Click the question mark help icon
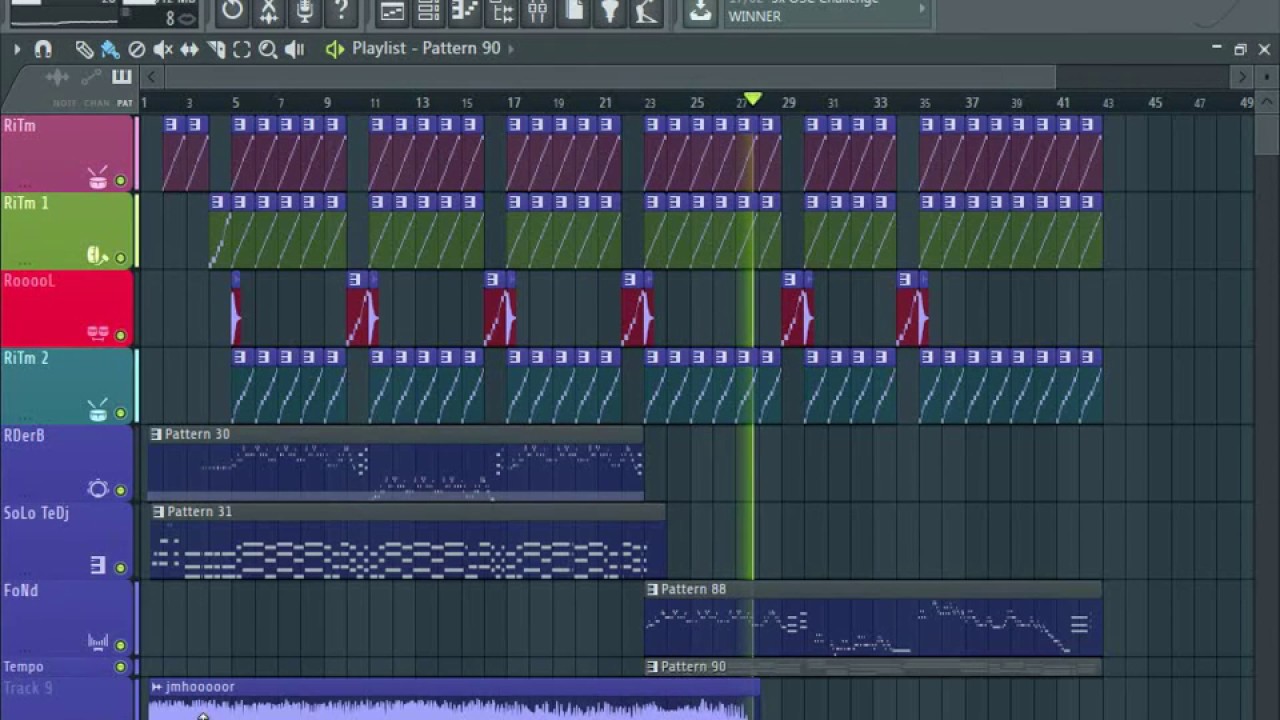Image resolution: width=1280 pixels, height=720 pixels. coord(341,11)
